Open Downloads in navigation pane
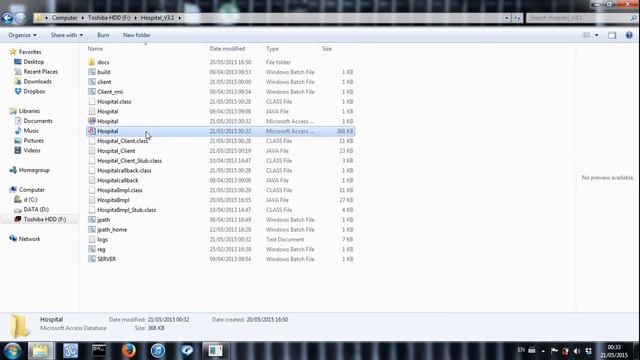Image resolution: width=640 pixels, height=360 pixels. pos(38,81)
